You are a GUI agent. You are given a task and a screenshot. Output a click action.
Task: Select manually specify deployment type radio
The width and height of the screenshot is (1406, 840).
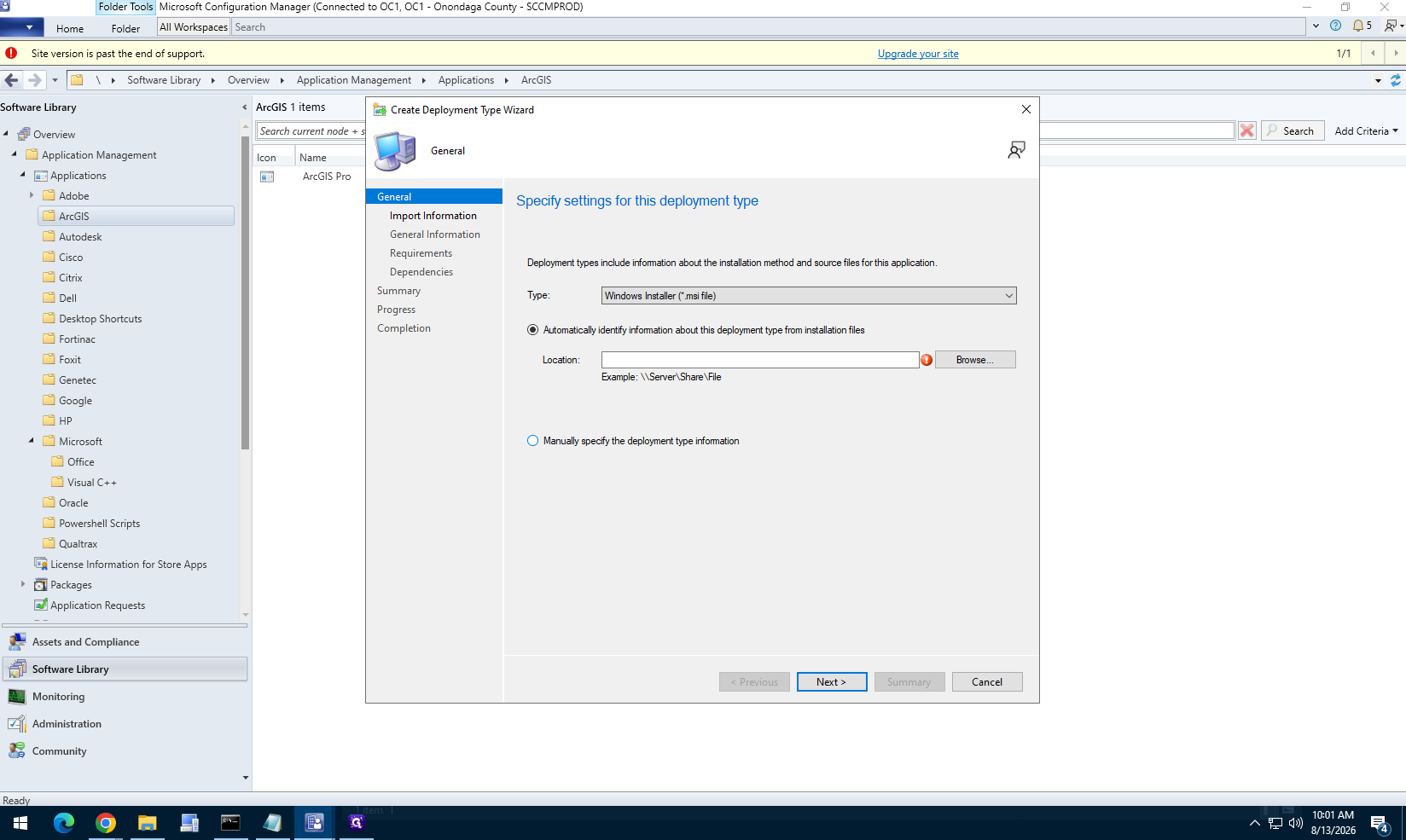[x=532, y=441]
